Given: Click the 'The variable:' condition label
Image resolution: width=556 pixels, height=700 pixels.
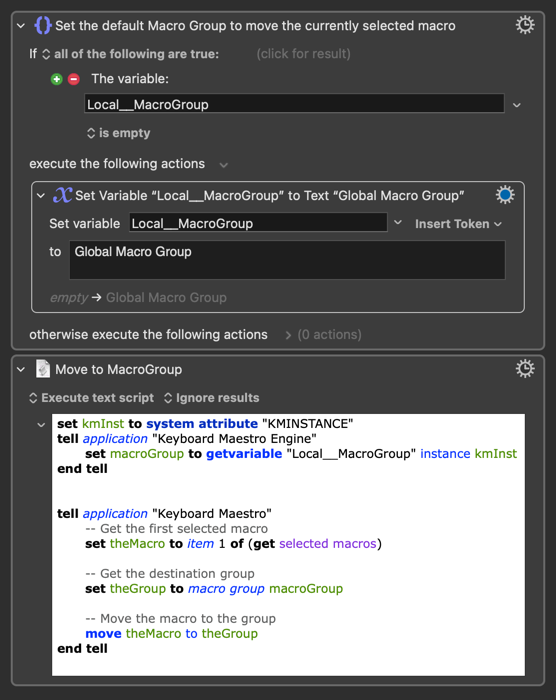Looking at the screenshot, I should pos(130,79).
